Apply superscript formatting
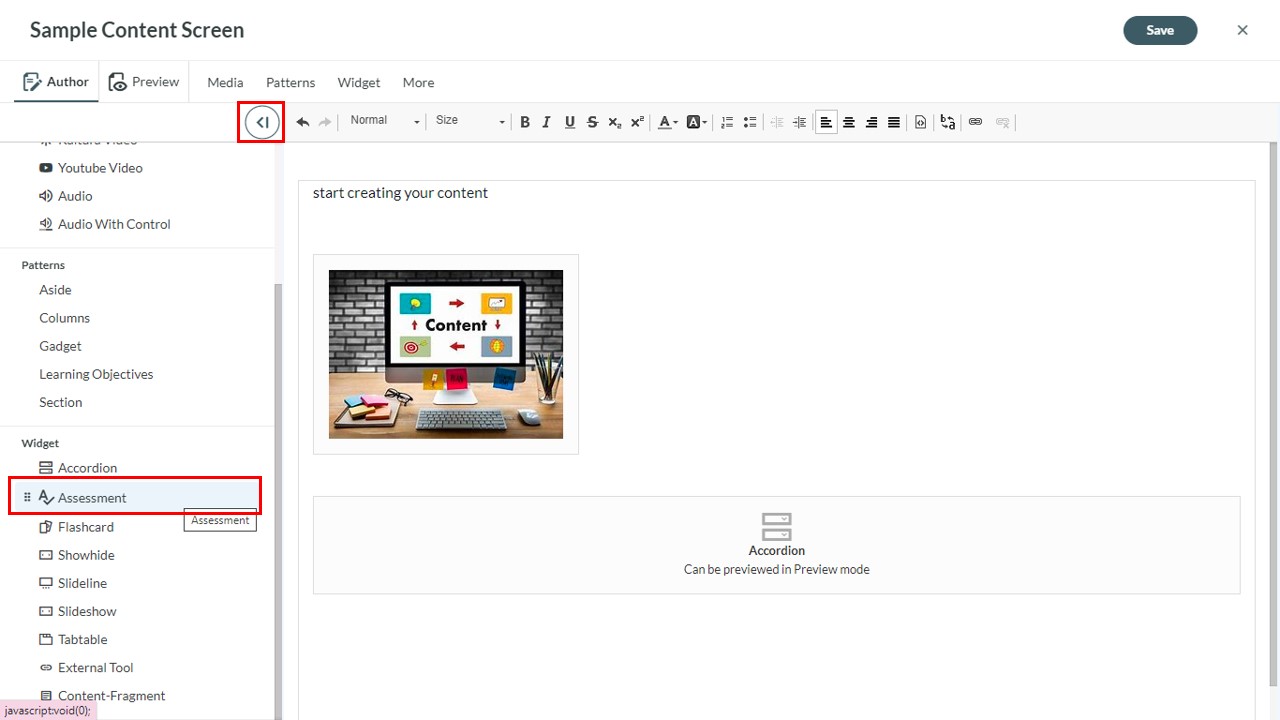Image resolution: width=1280 pixels, height=720 pixels. pyautogui.click(x=637, y=122)
